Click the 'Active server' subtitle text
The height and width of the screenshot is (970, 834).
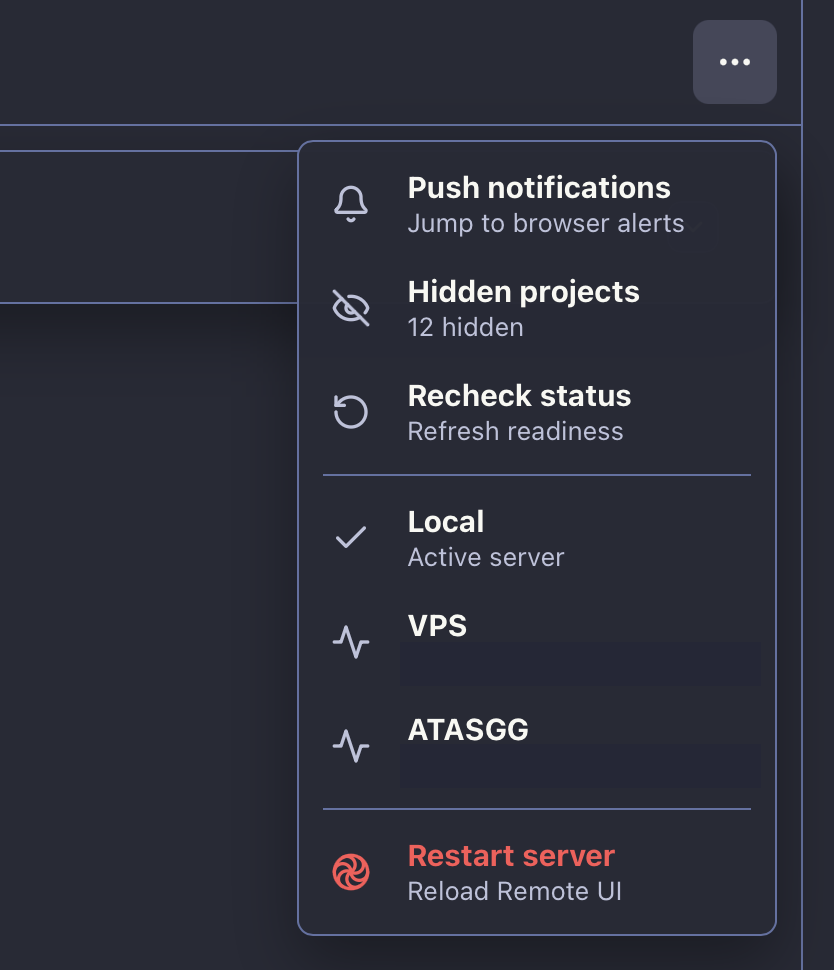486,557
